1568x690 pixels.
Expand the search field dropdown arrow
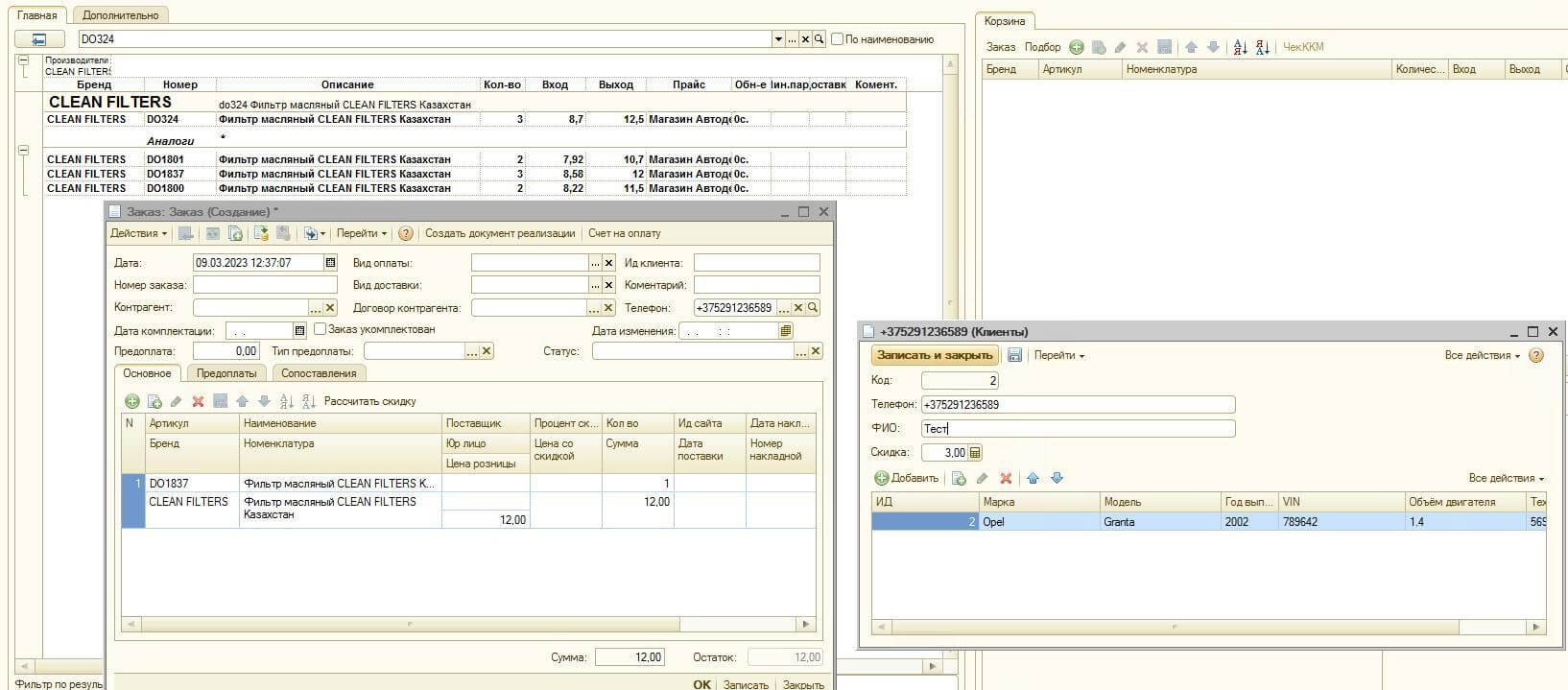click(778, 39)
